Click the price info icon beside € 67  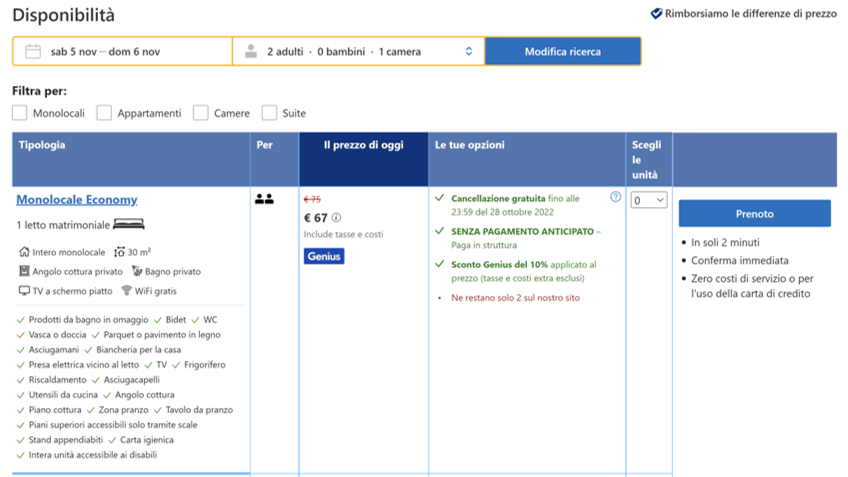click(336, 218)
